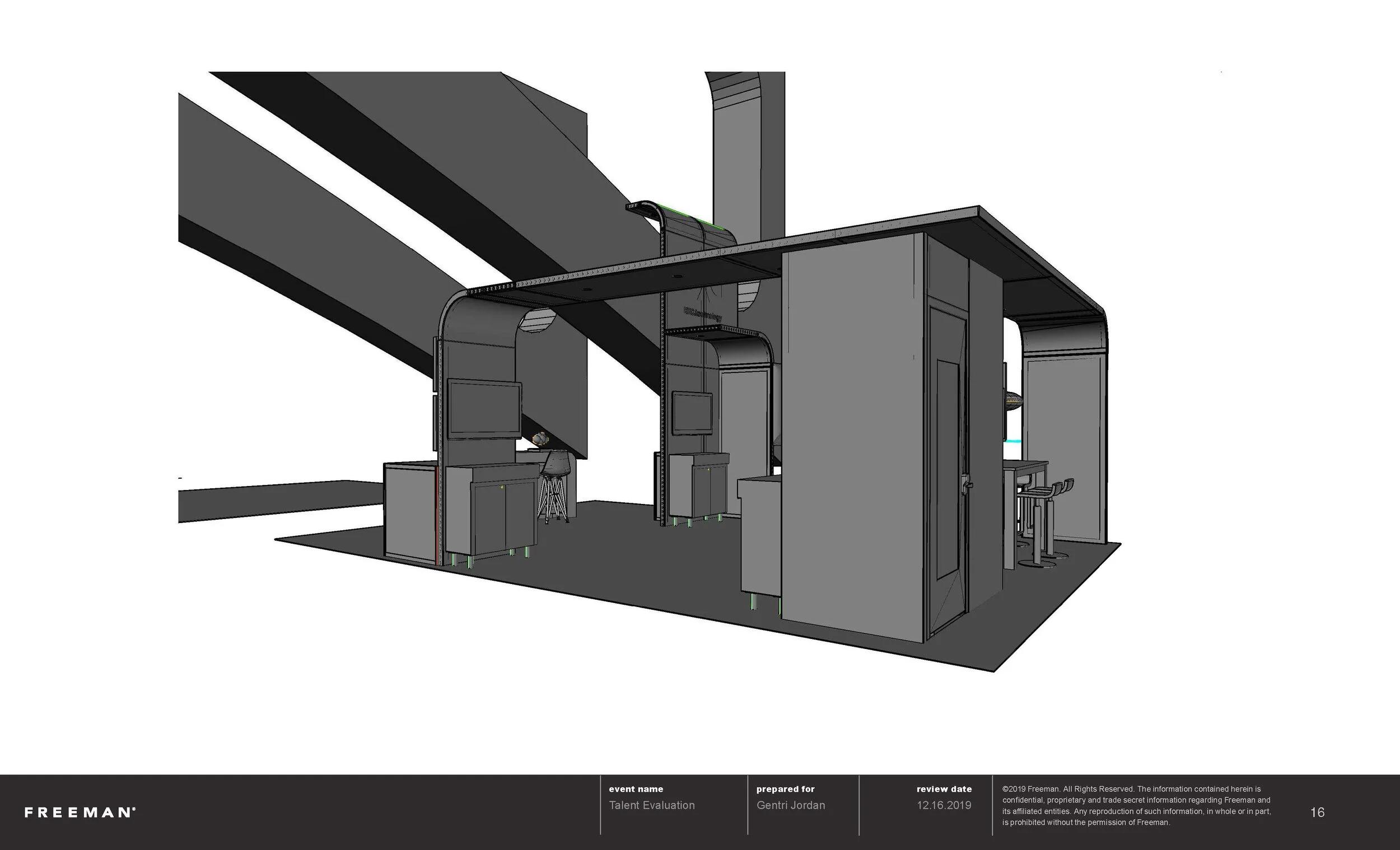
Task: Click the 3D booth rendering image
Action: [x=650, y=372]
